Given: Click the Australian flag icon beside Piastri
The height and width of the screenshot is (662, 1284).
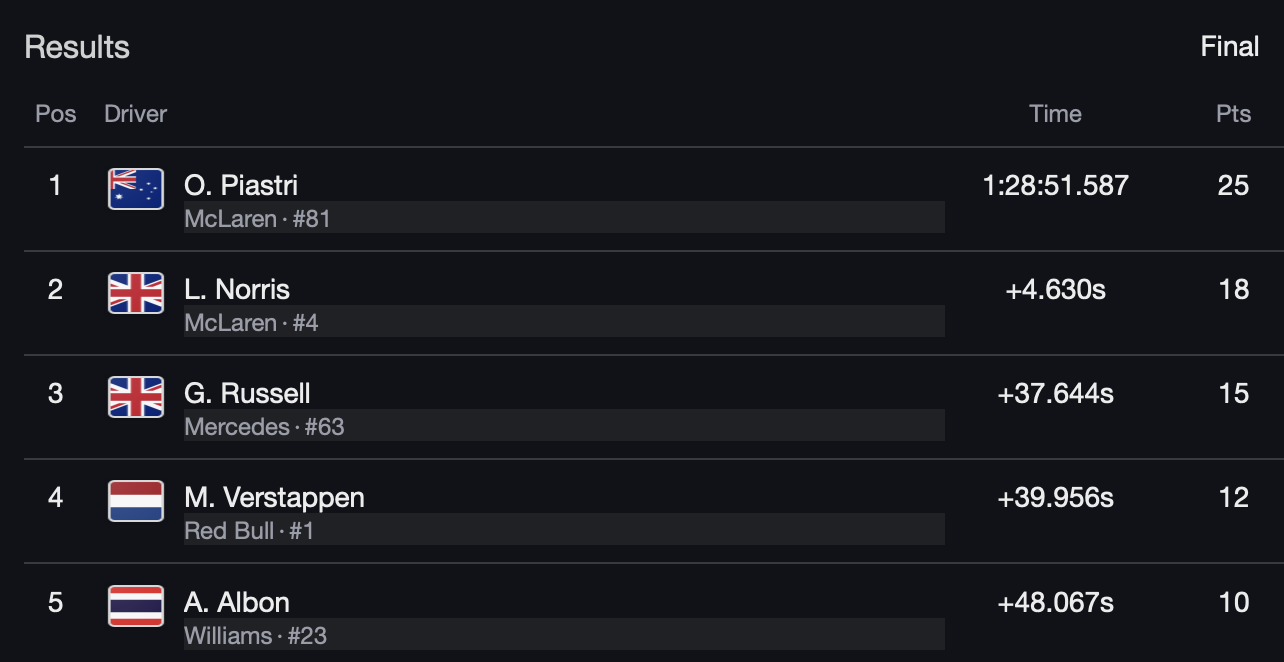Looking at the screenshot, I should click(136, 189).
